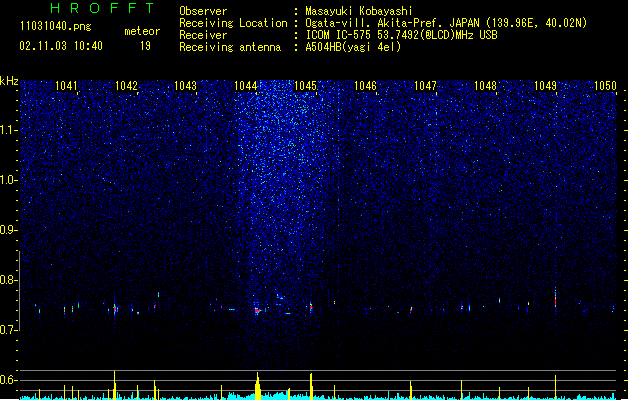The width and height of the screenshot is (629, 400).
Task: Click the Observer label
Action: coord(203,11)
